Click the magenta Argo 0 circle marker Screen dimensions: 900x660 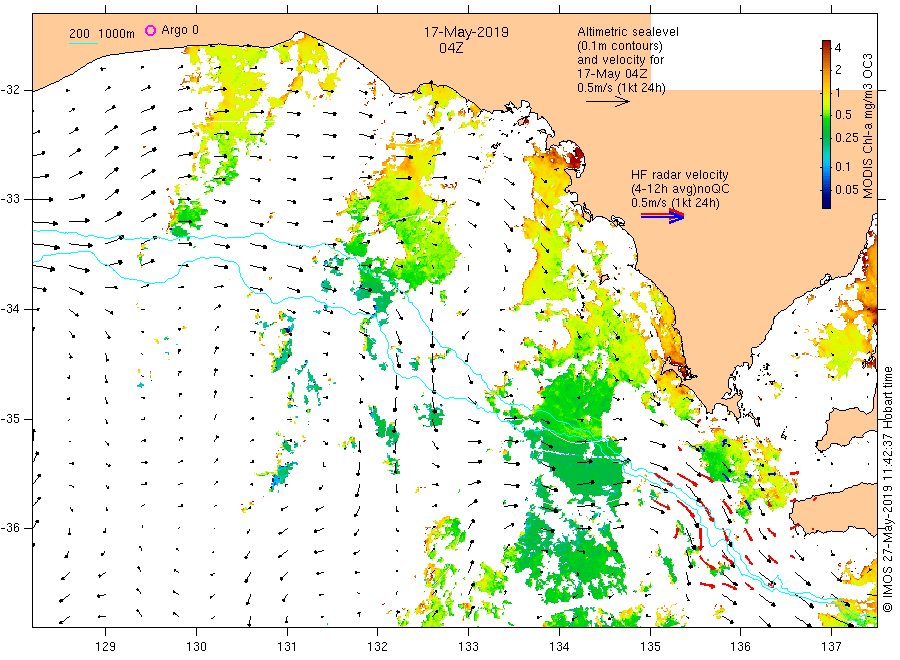coord(150,30)
